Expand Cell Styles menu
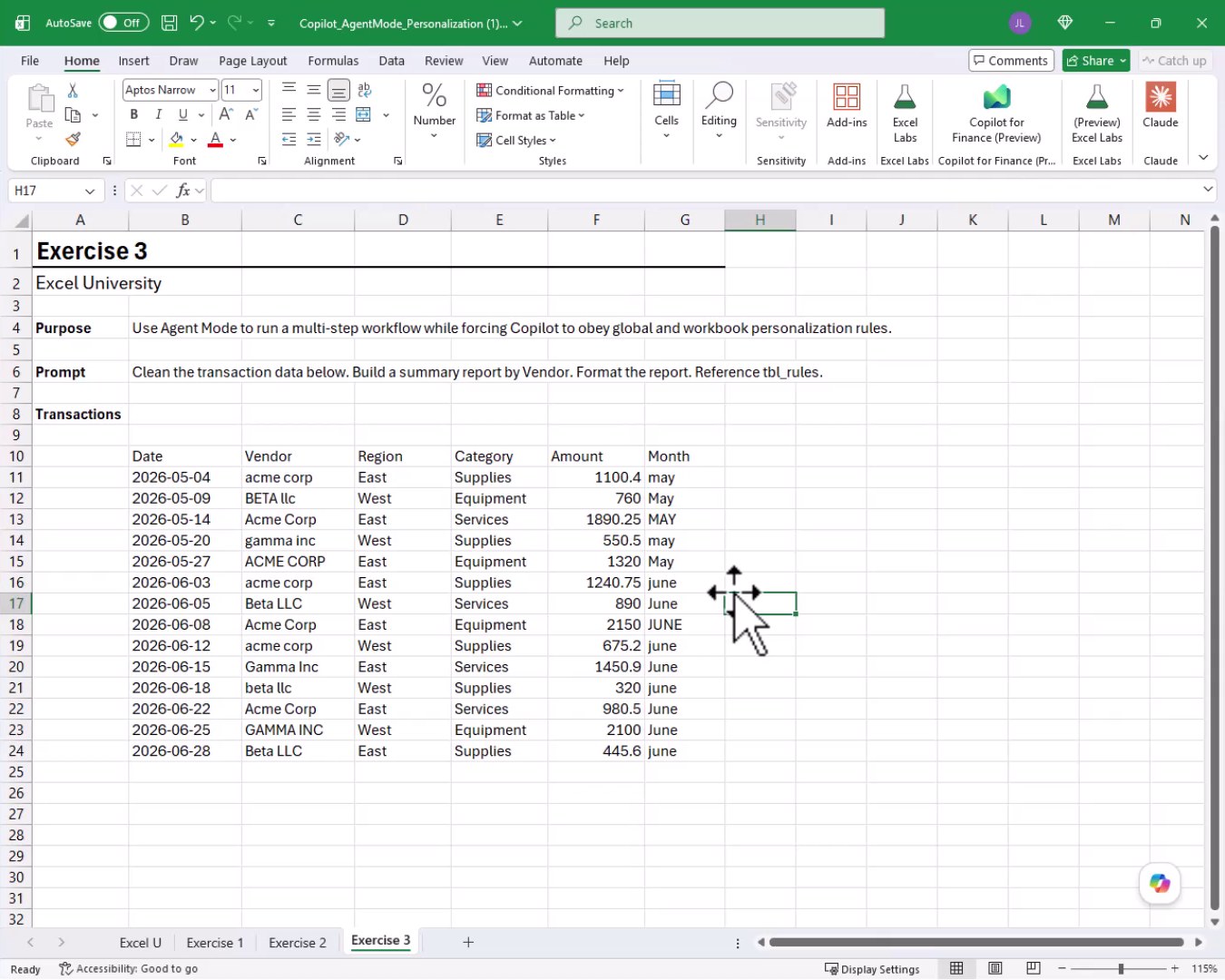1225x980 pixels. 516,140
